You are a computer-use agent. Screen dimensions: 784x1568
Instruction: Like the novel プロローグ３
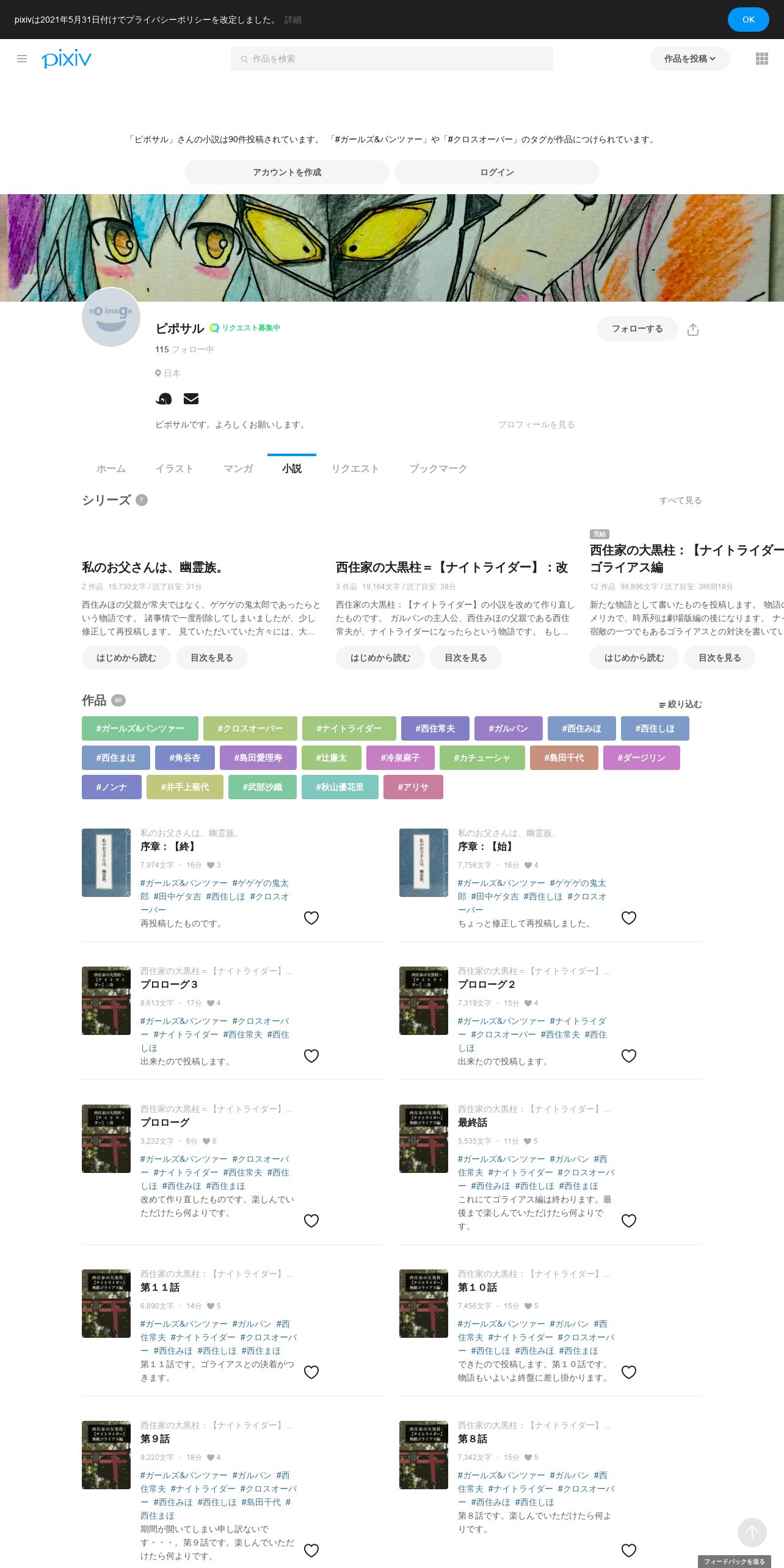coord(311,1056)
